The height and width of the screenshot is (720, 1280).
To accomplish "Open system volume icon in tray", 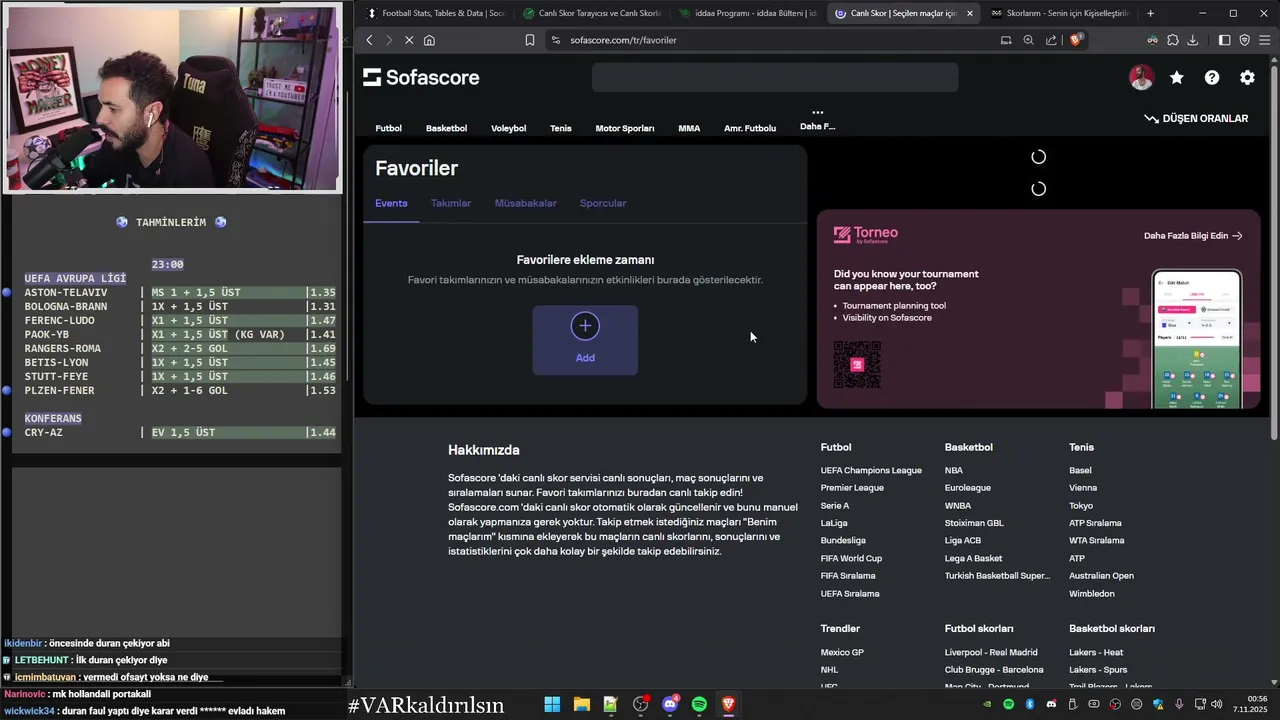I will coord(1217,704).
